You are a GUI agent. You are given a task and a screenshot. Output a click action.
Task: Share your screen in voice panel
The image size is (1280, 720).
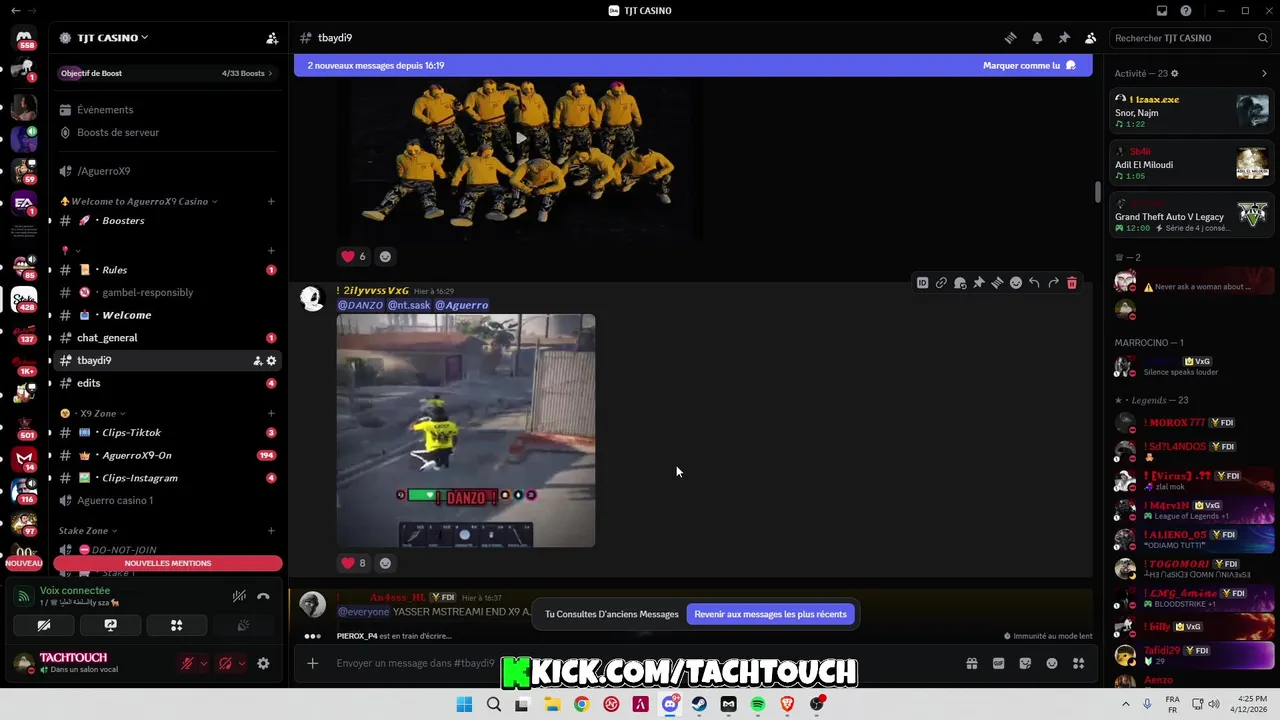coord(110,625)
